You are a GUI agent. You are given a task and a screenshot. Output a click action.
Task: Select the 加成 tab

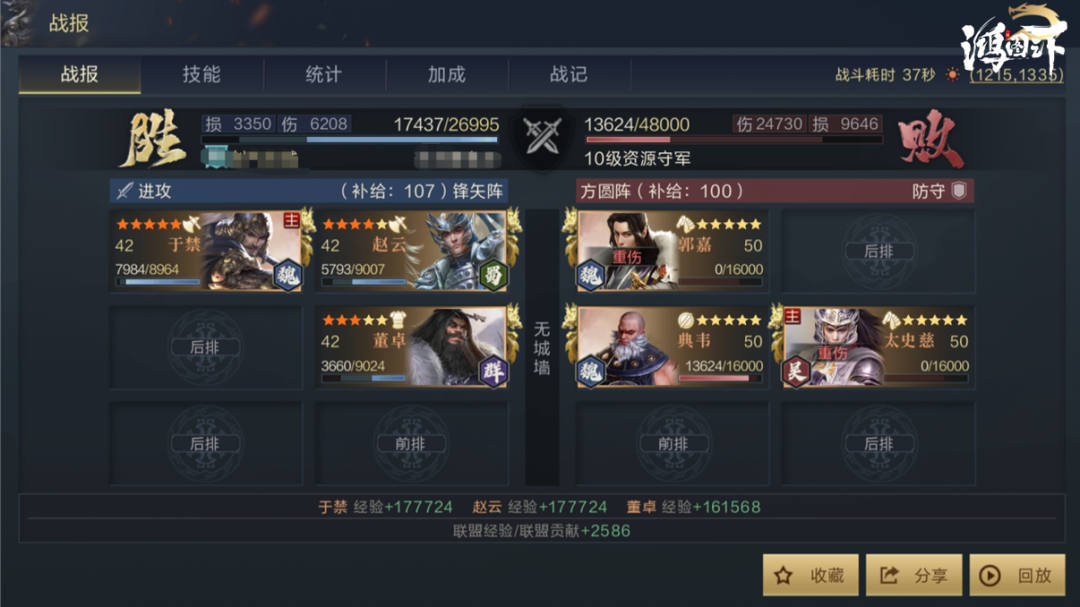coord(446,74)
